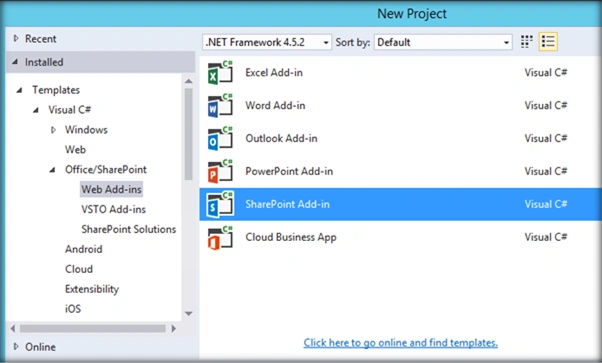
Task: Open the Sort by Default dropdown
Action: pyautogui.click(x=443, y=42)
